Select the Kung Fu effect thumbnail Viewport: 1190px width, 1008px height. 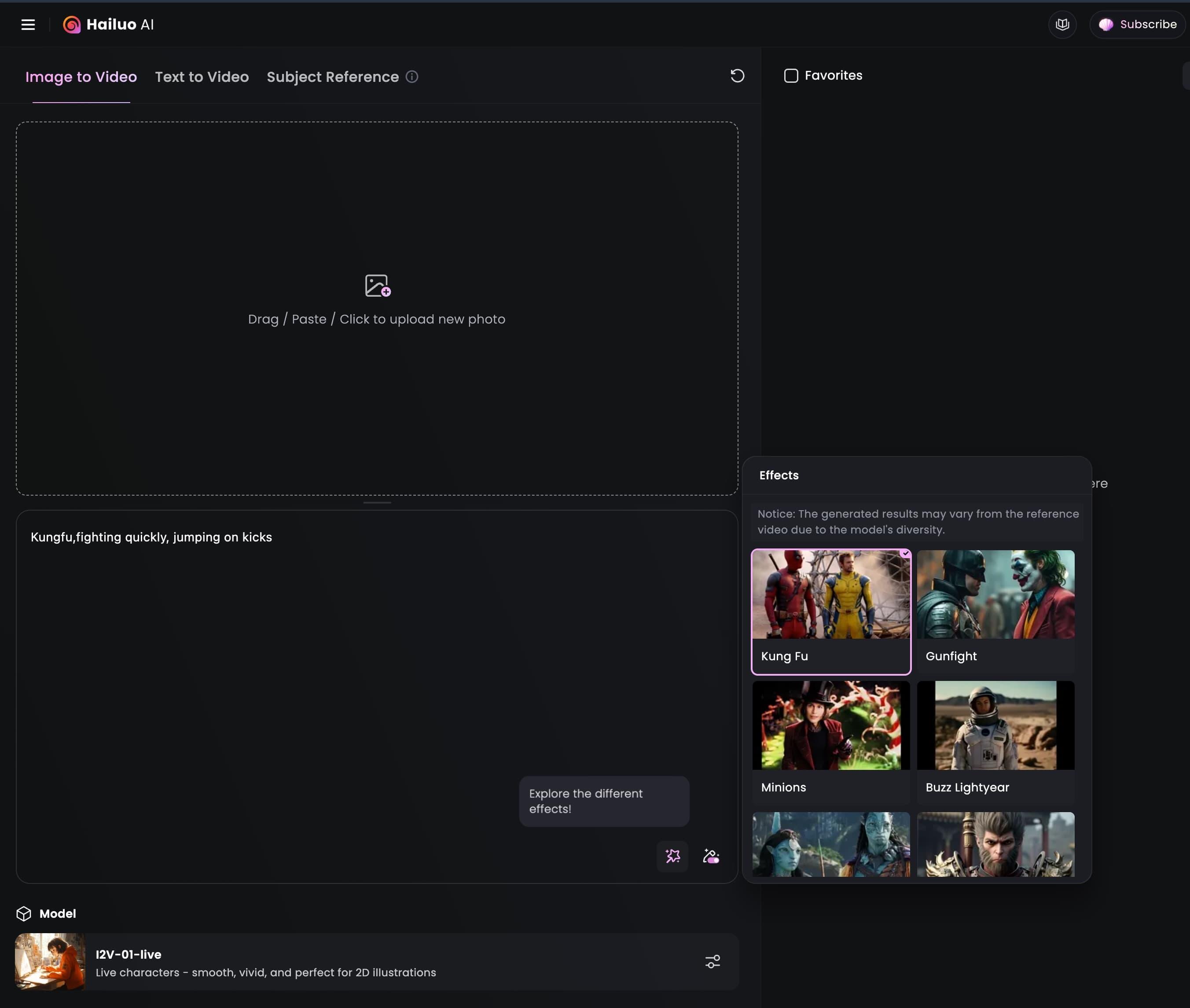click(x=830, y=612)
